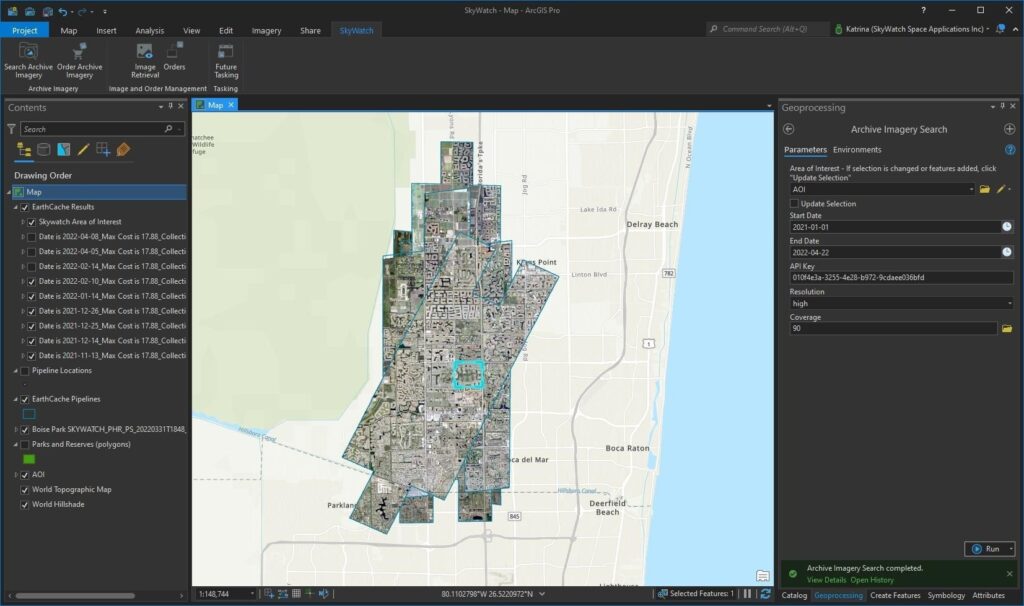1024x606 pixels.
Task: Select the green Parks and Reserves color swatch
Action: pos(29,457)
